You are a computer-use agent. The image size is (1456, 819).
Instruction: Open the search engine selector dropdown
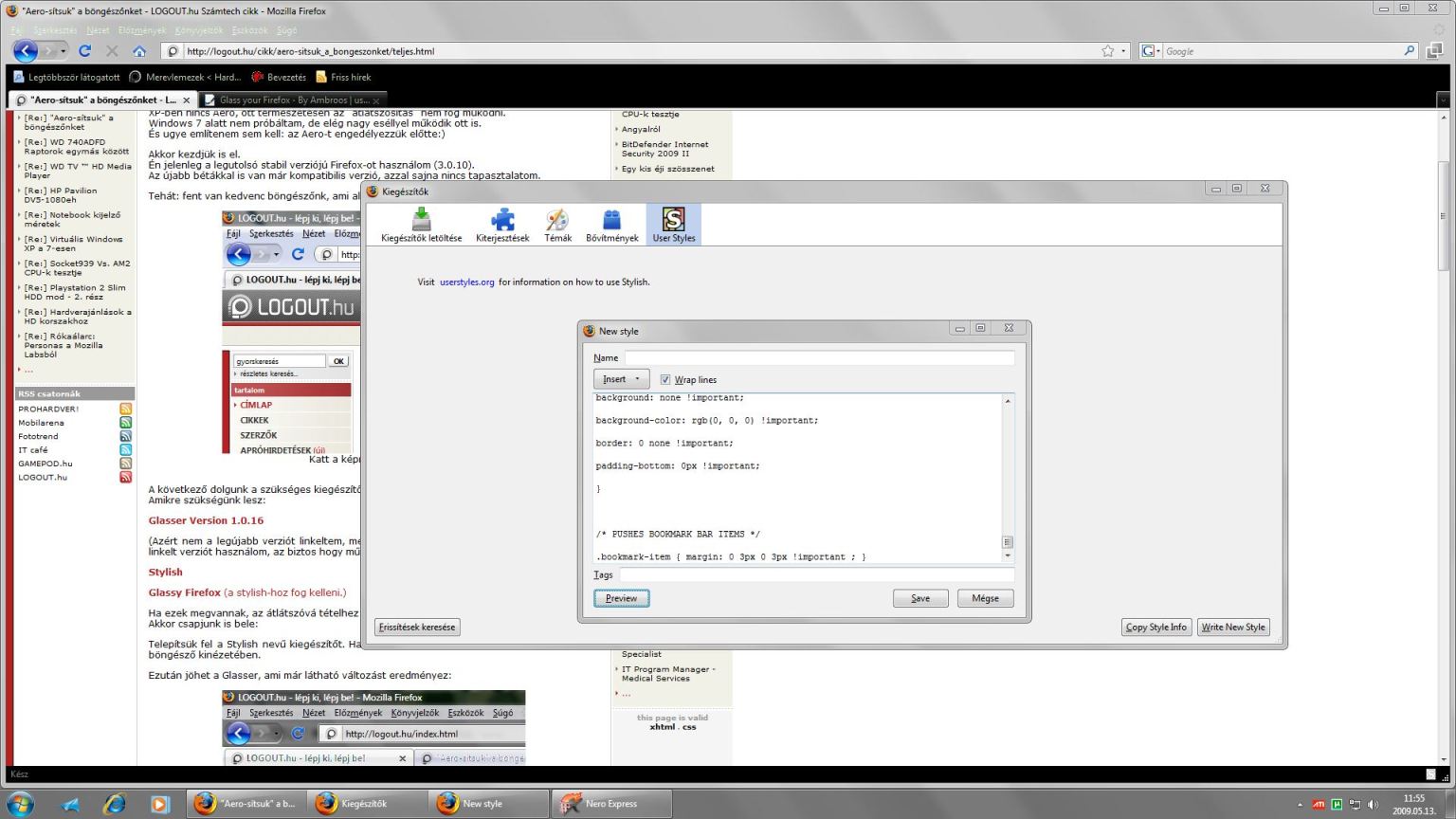pyautogui.click(x=1151, y=51)
